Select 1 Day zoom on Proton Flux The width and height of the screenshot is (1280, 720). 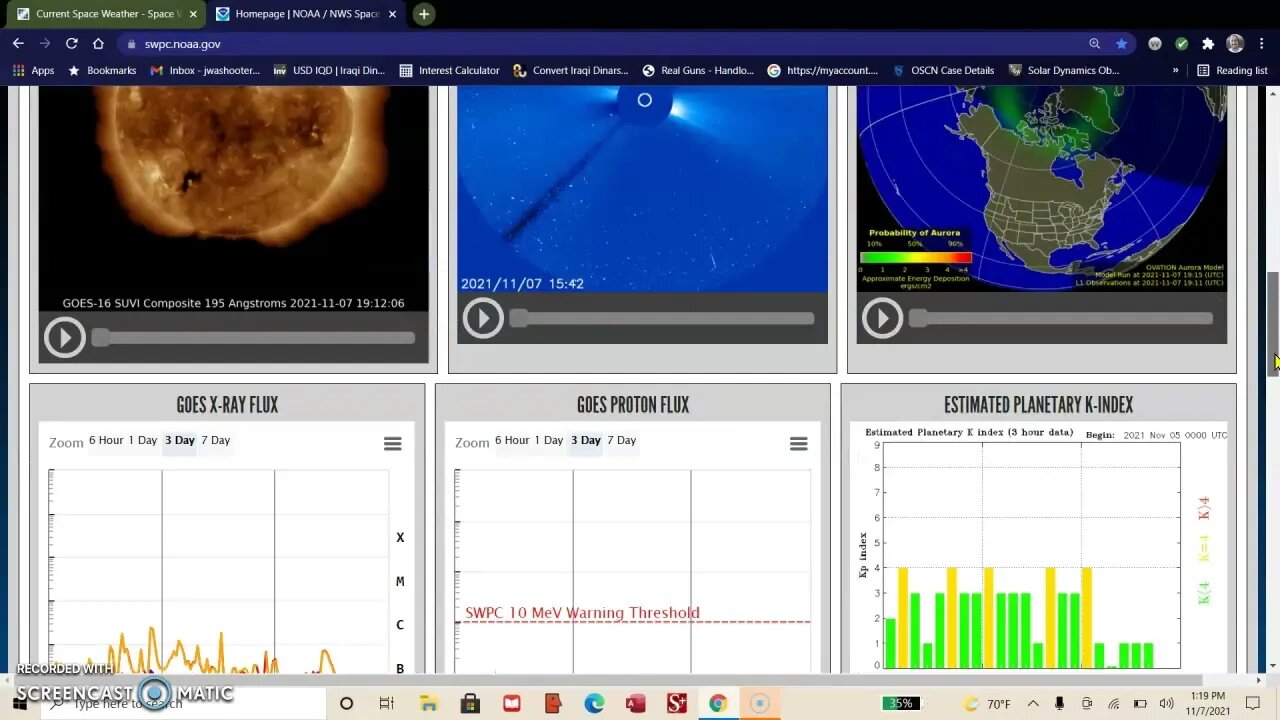549,440
